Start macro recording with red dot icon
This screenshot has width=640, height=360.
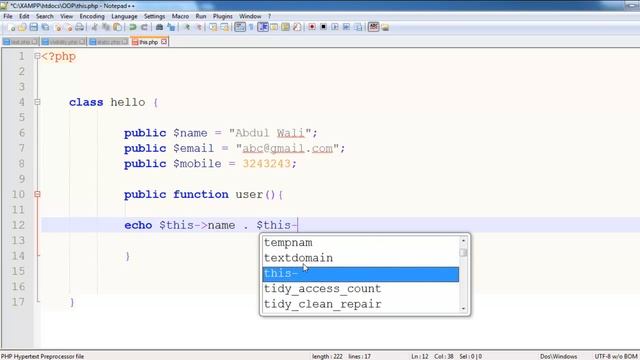(x=312, y=27)
